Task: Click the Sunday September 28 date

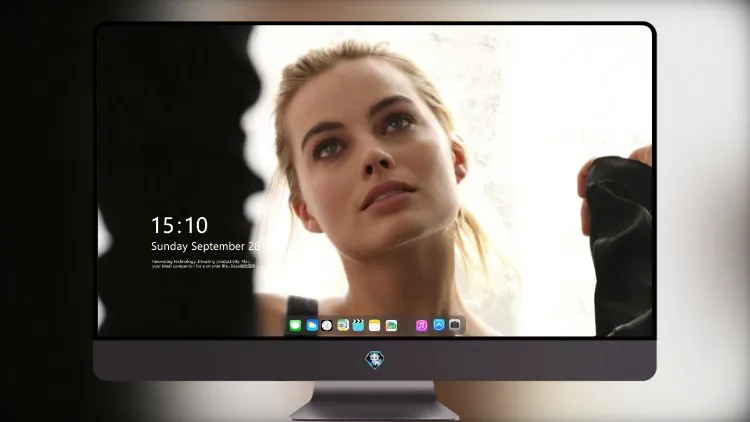Action: [x=205, y=246]
